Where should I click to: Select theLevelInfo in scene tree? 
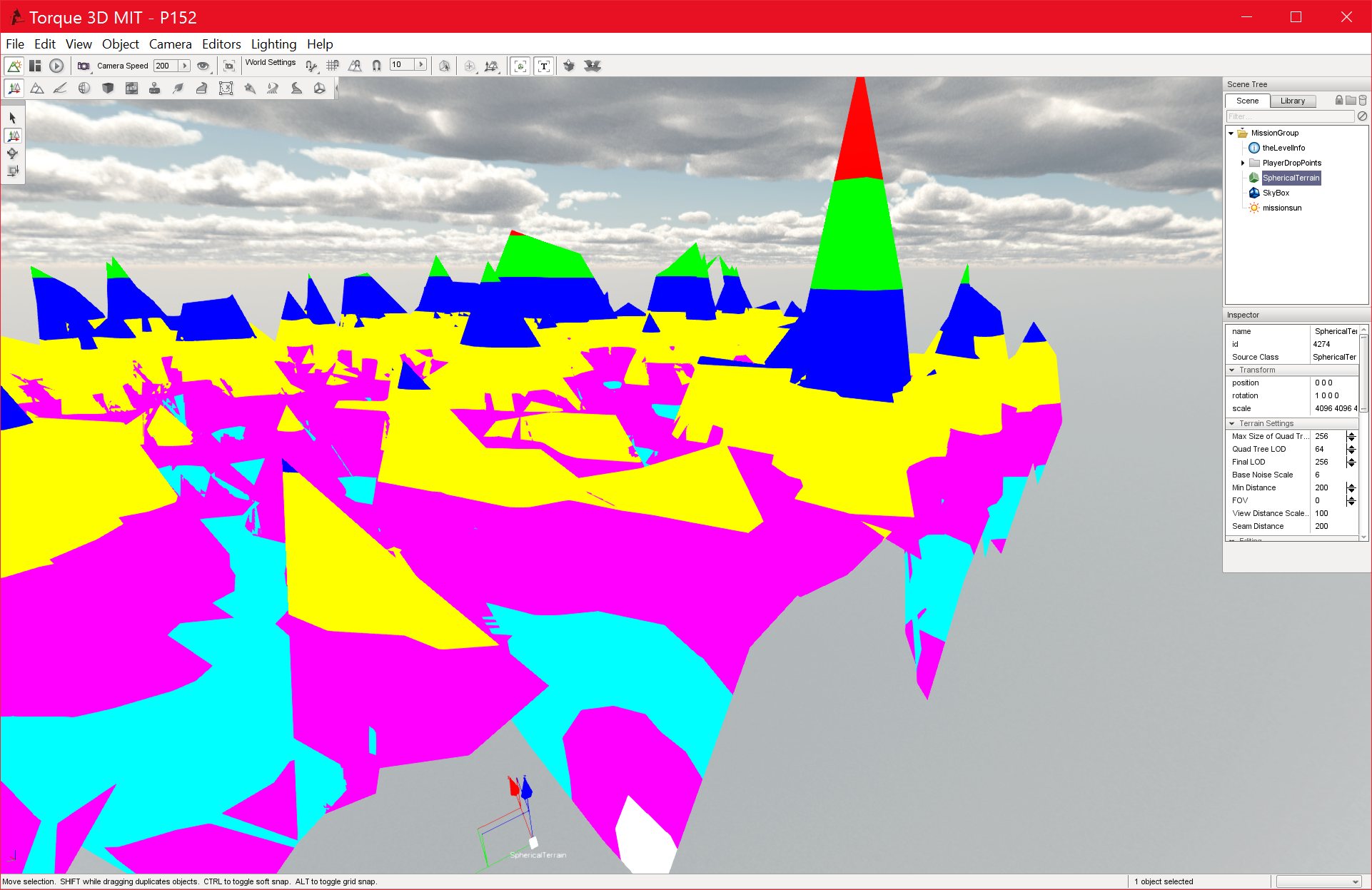pyautogui.click(x=1283, y=148)
